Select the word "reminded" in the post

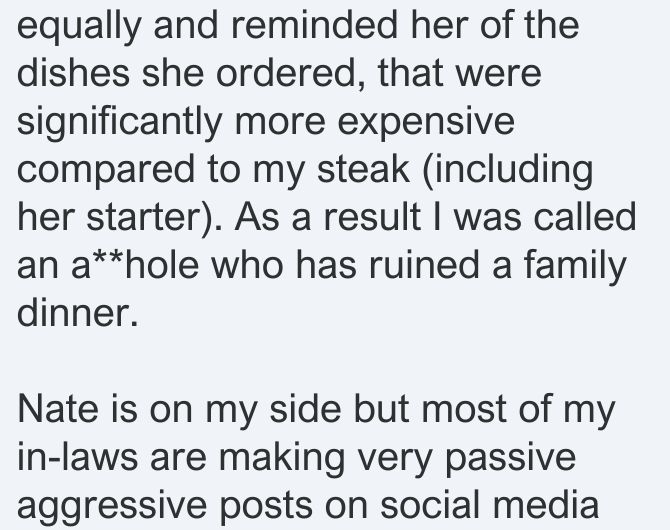314,25
